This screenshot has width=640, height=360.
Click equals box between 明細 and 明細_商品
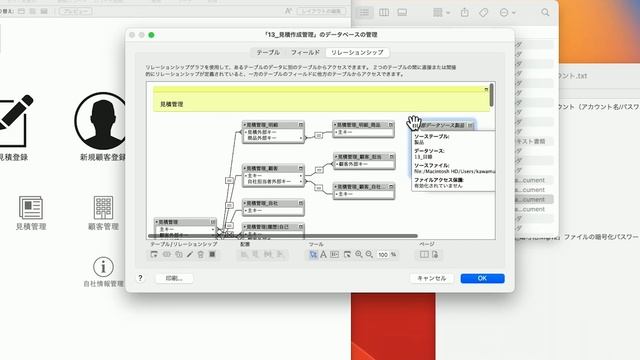[318, 136]
